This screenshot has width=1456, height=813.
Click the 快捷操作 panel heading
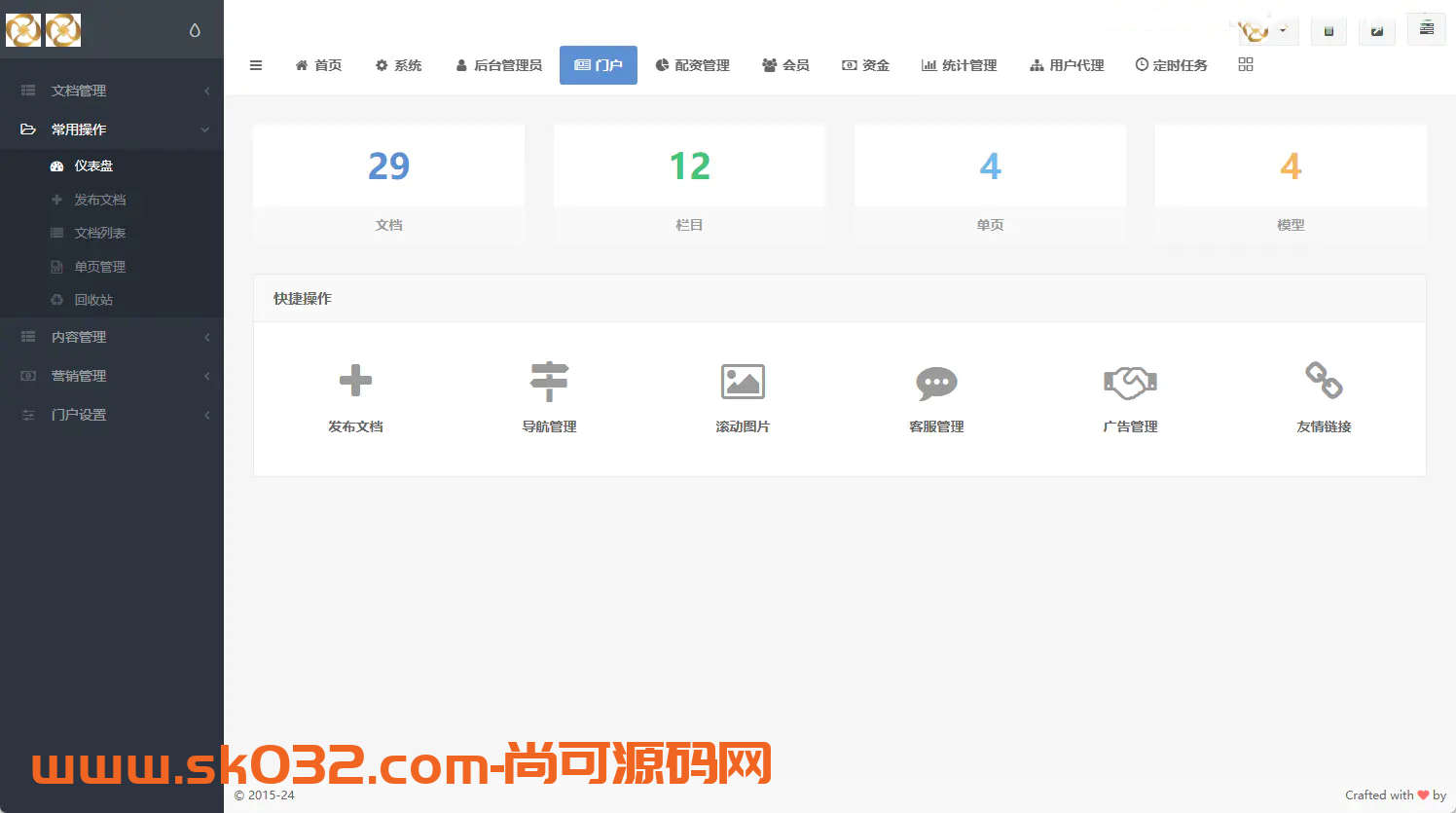coord(302,299)
